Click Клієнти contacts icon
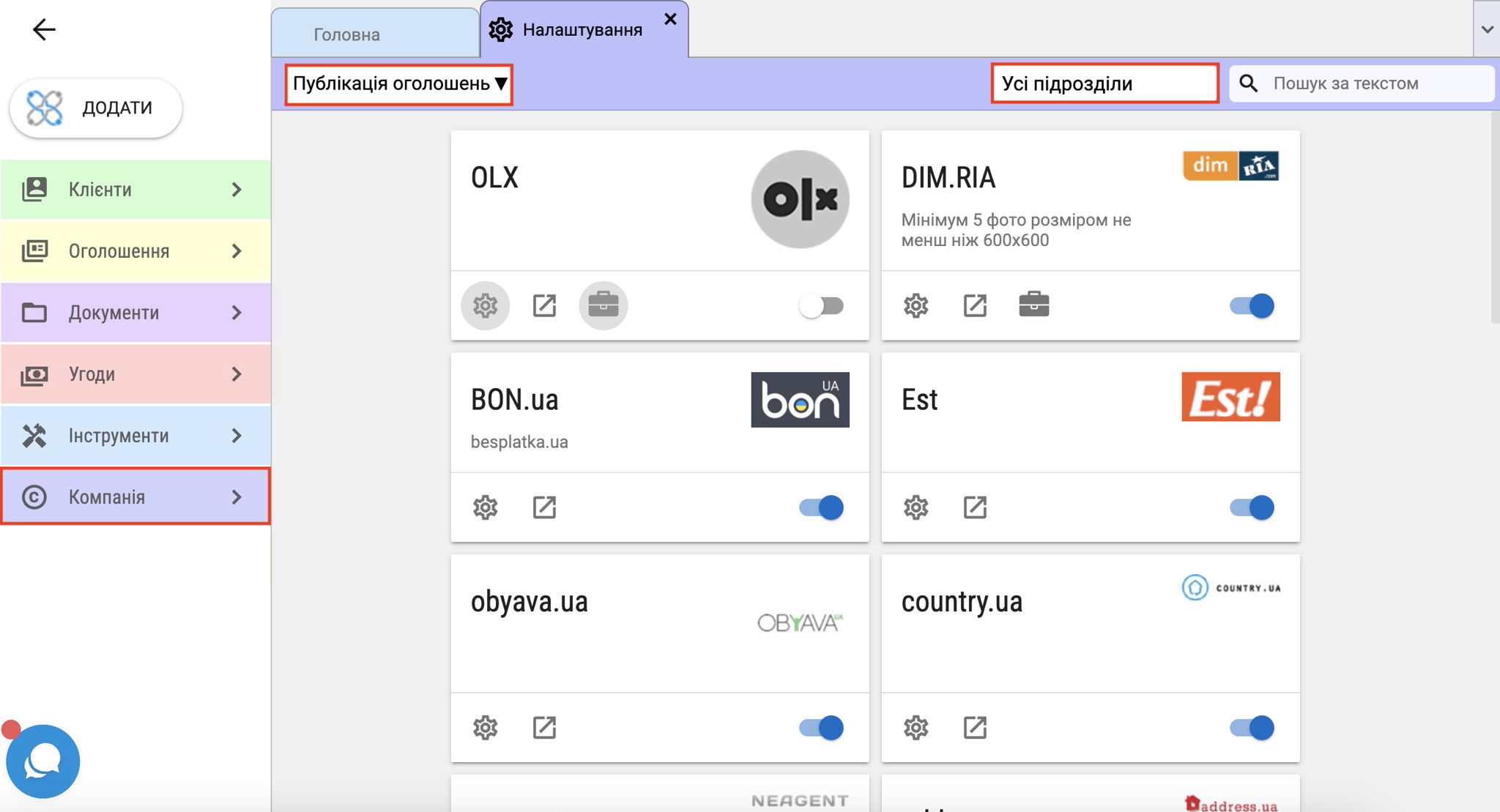The image size is (1500, 812). [x=34, y=190]
